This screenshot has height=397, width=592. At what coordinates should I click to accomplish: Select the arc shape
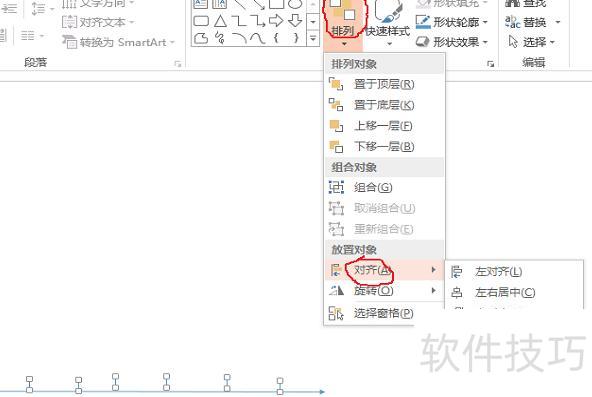(x=239, y=38)
